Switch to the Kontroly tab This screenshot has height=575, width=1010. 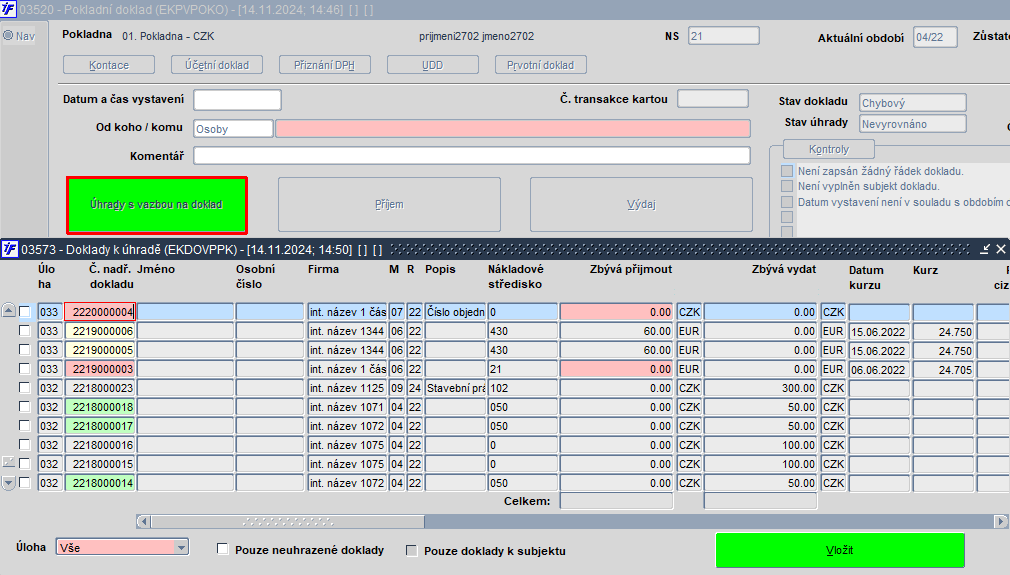[829, 149]
